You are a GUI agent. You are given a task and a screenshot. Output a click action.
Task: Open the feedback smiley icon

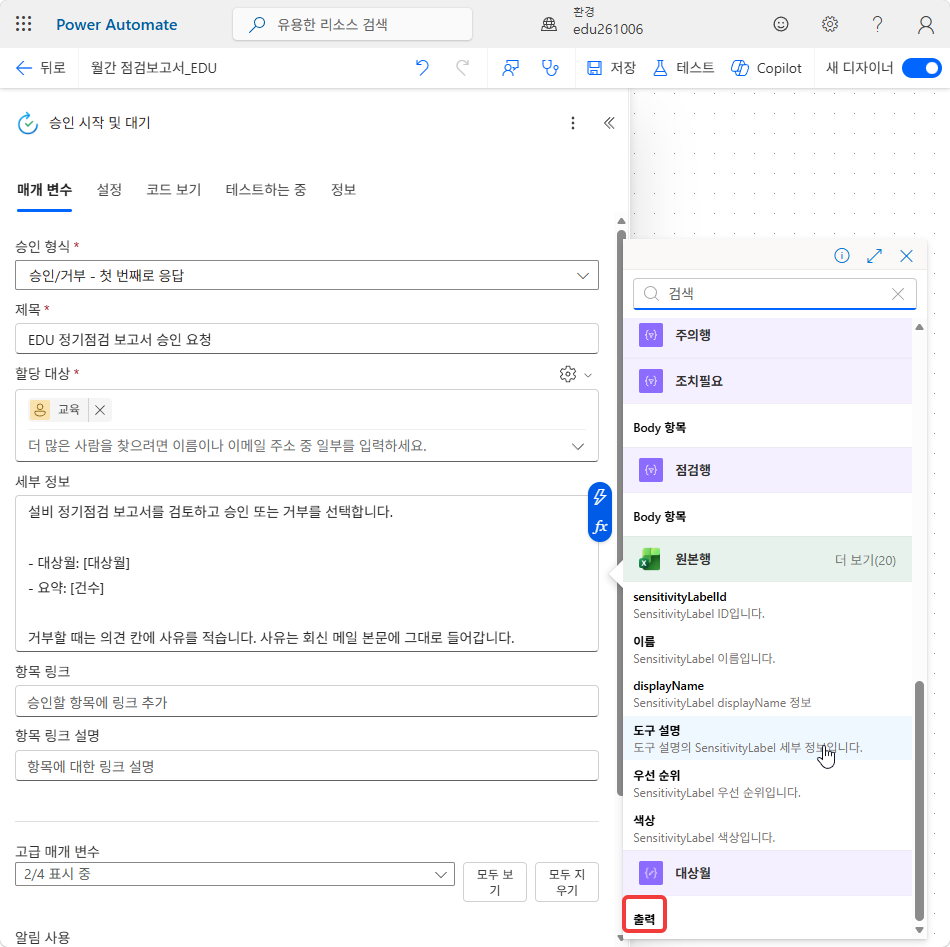point(781,24)
